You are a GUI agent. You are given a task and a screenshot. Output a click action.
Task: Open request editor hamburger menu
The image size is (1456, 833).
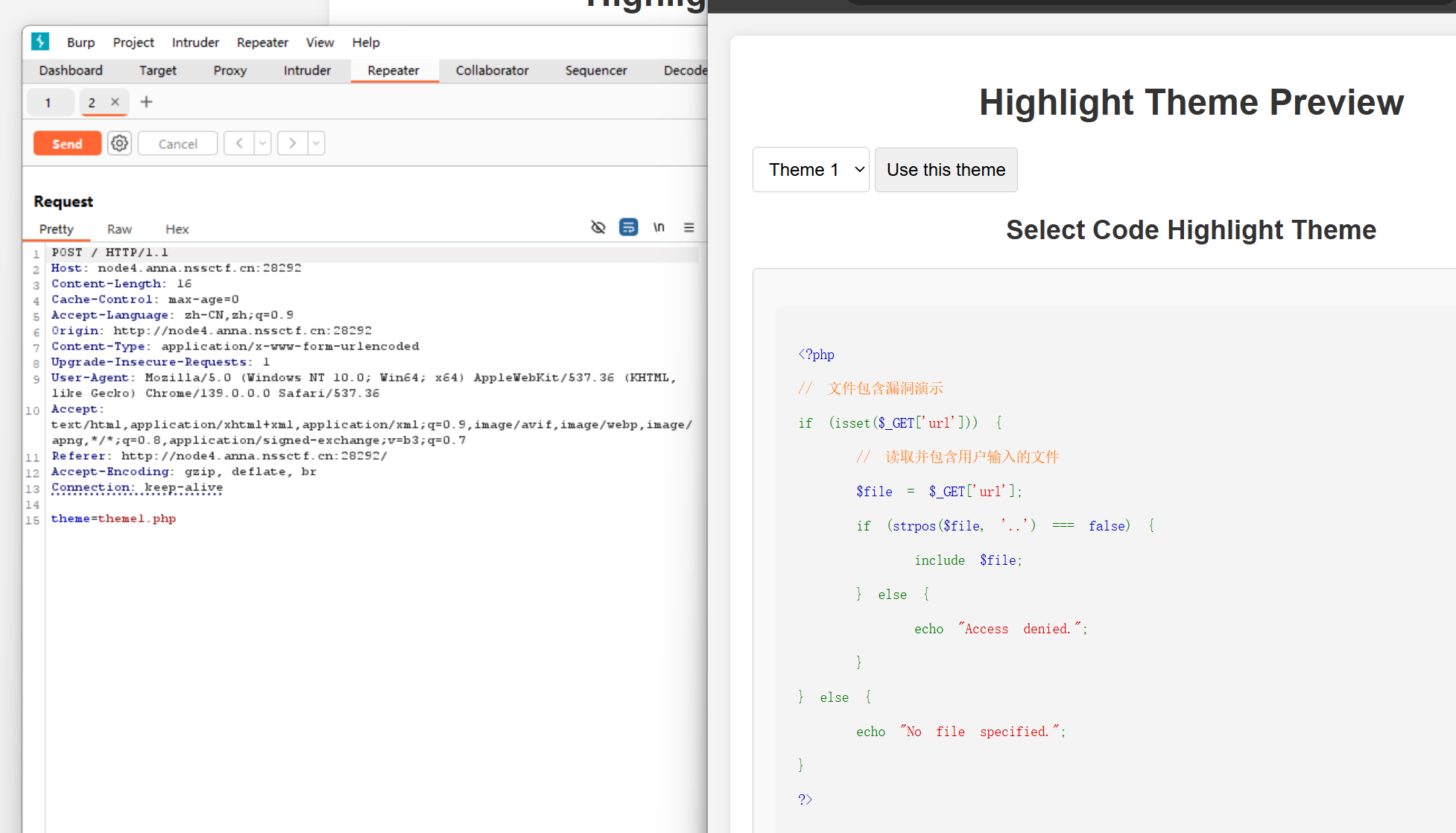coord(689,227)
